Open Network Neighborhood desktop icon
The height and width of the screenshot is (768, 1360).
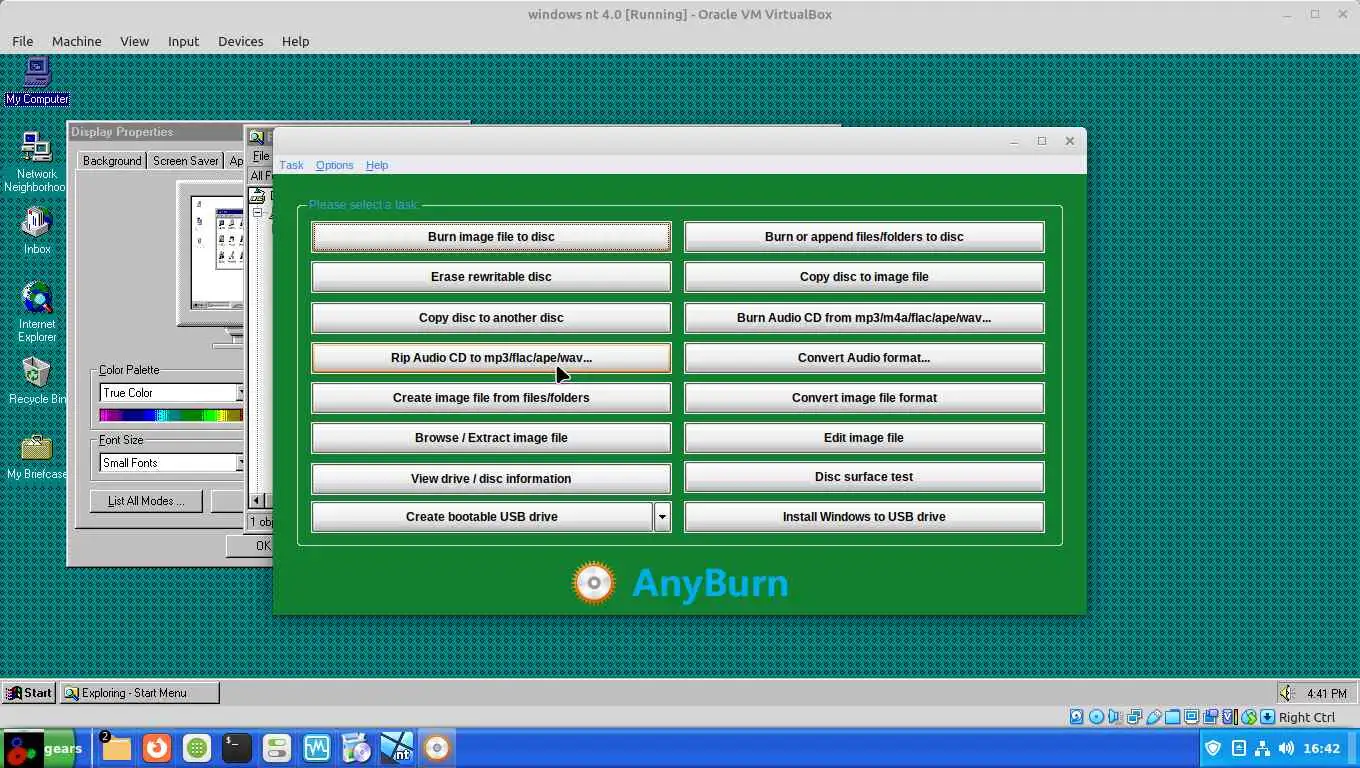(x=36, y=162)
